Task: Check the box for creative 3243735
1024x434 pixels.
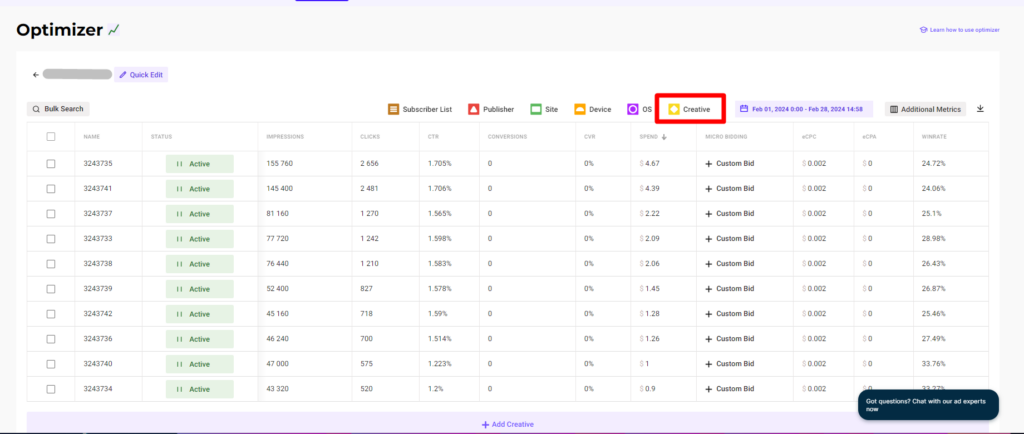Action: pyautogui.click(x=51, y=164)
